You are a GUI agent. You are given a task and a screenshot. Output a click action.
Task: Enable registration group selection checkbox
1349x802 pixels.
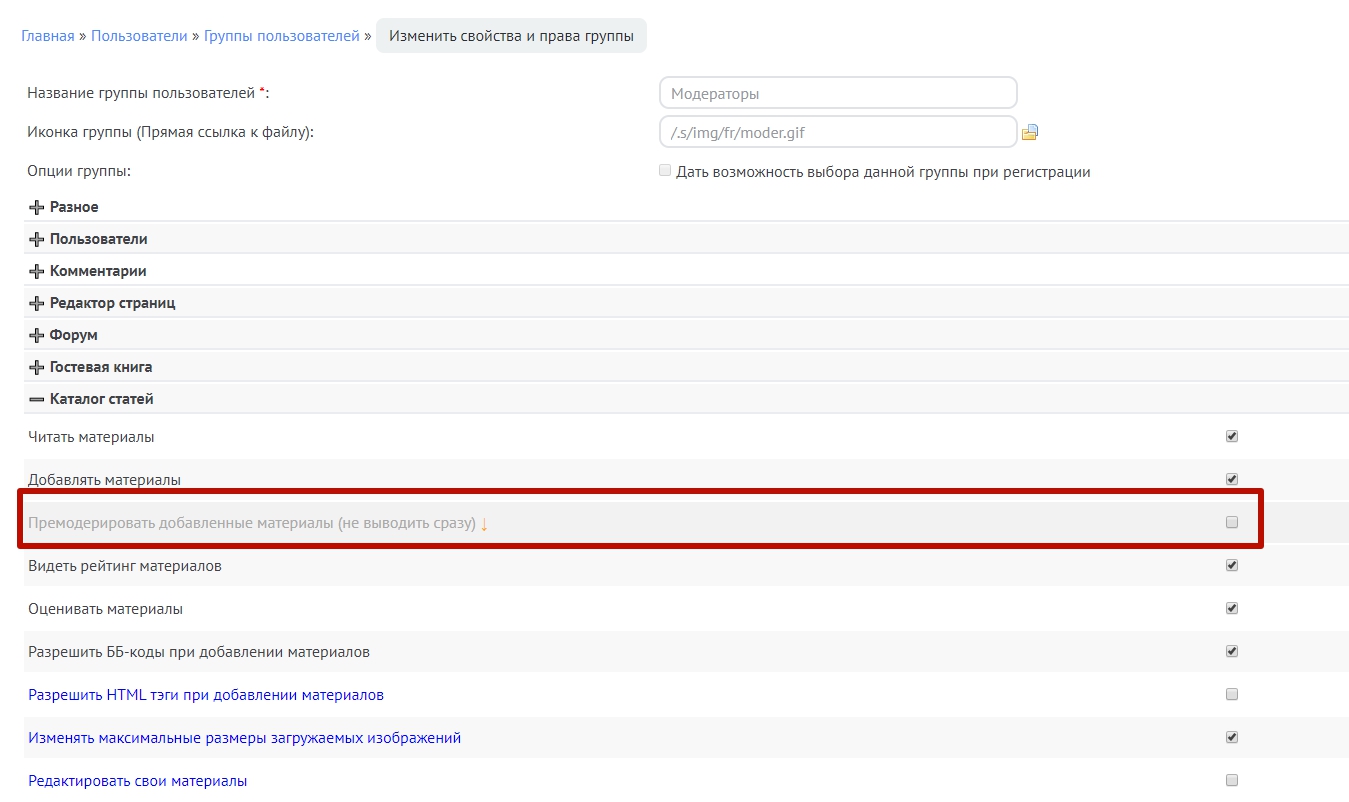pos(665,171)
